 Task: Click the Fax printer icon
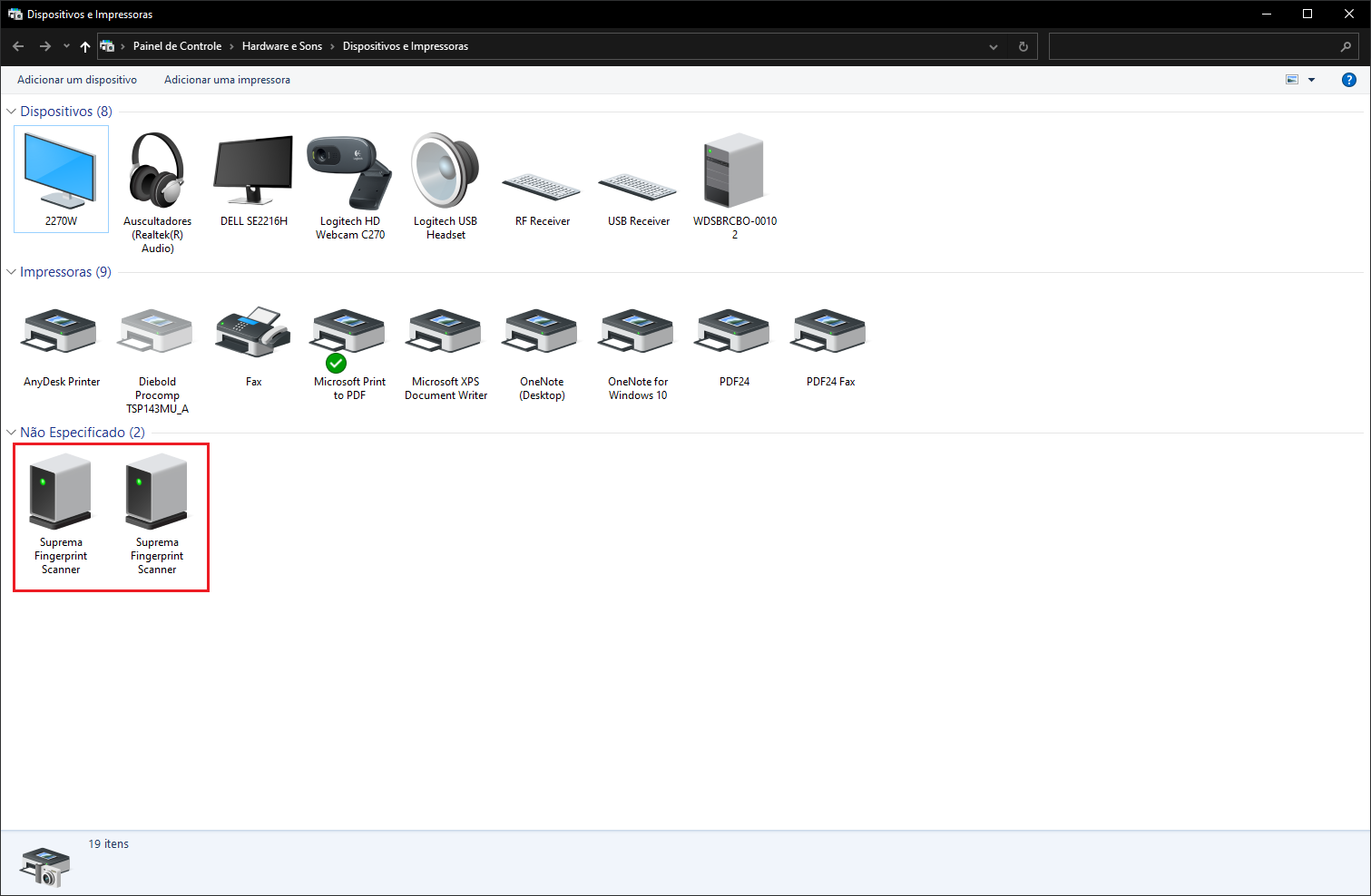253,333
